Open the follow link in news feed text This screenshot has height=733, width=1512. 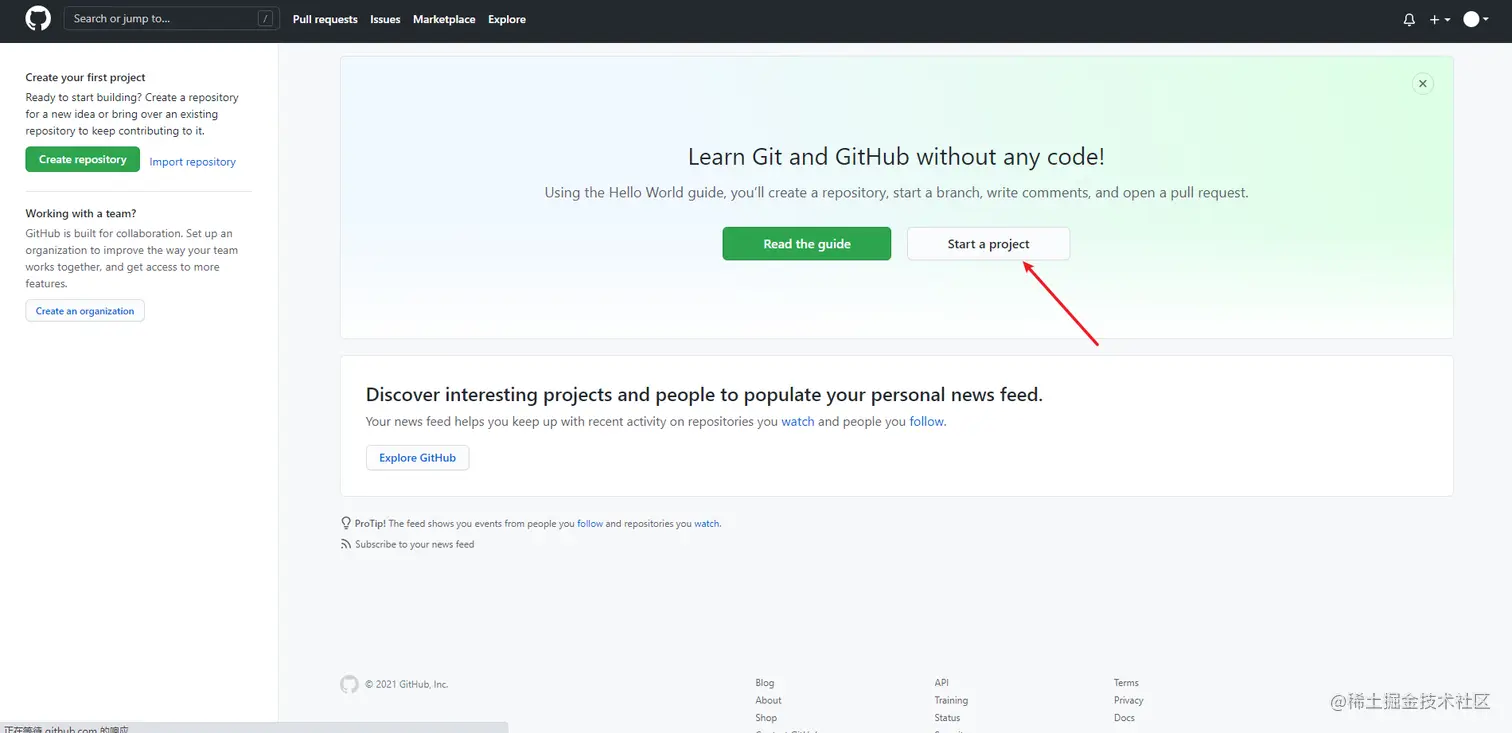click(926, 421)
